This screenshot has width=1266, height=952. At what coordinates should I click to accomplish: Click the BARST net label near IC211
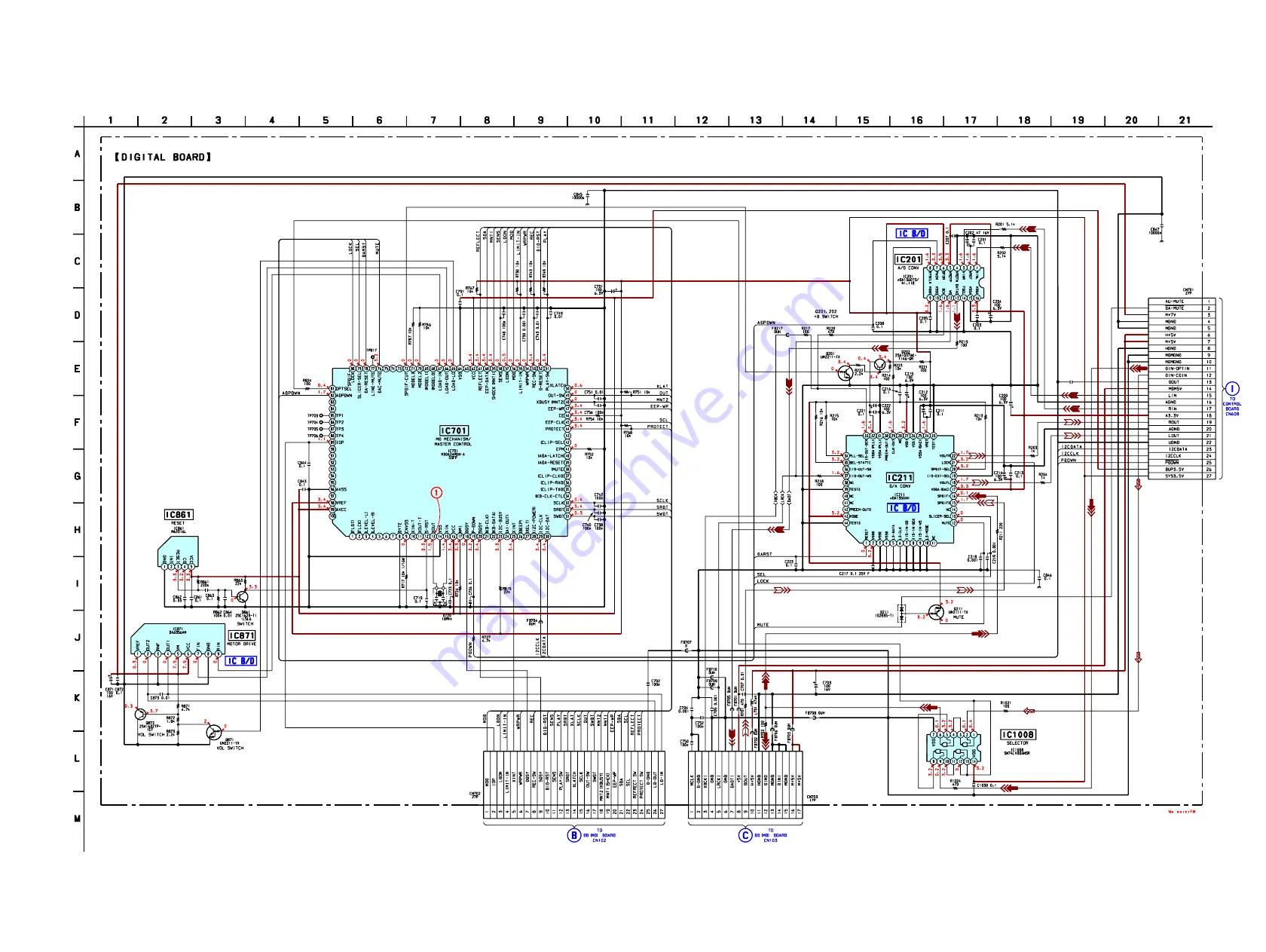(765, 554)
